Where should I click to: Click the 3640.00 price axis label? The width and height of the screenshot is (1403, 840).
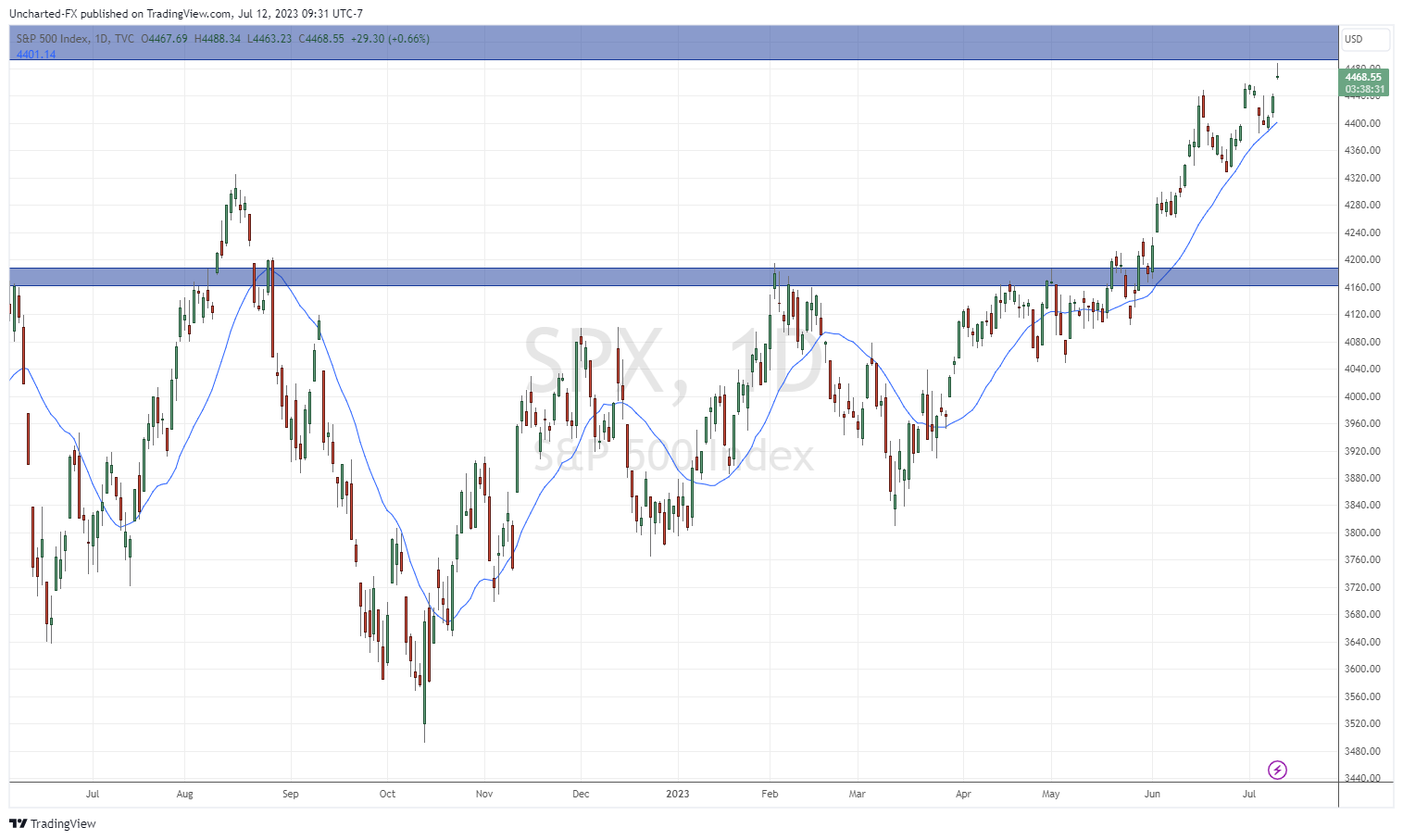1362,642
